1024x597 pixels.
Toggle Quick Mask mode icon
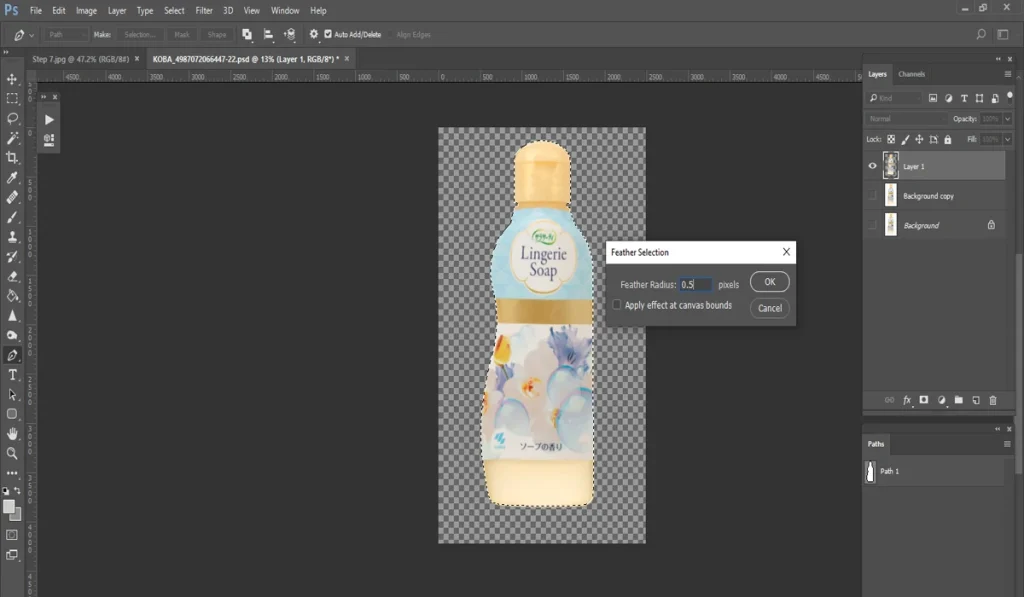click(x=12, y=535)
